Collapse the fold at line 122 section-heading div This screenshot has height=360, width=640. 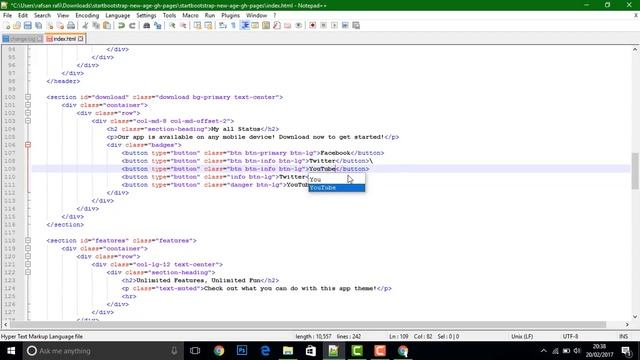point(28,272)
